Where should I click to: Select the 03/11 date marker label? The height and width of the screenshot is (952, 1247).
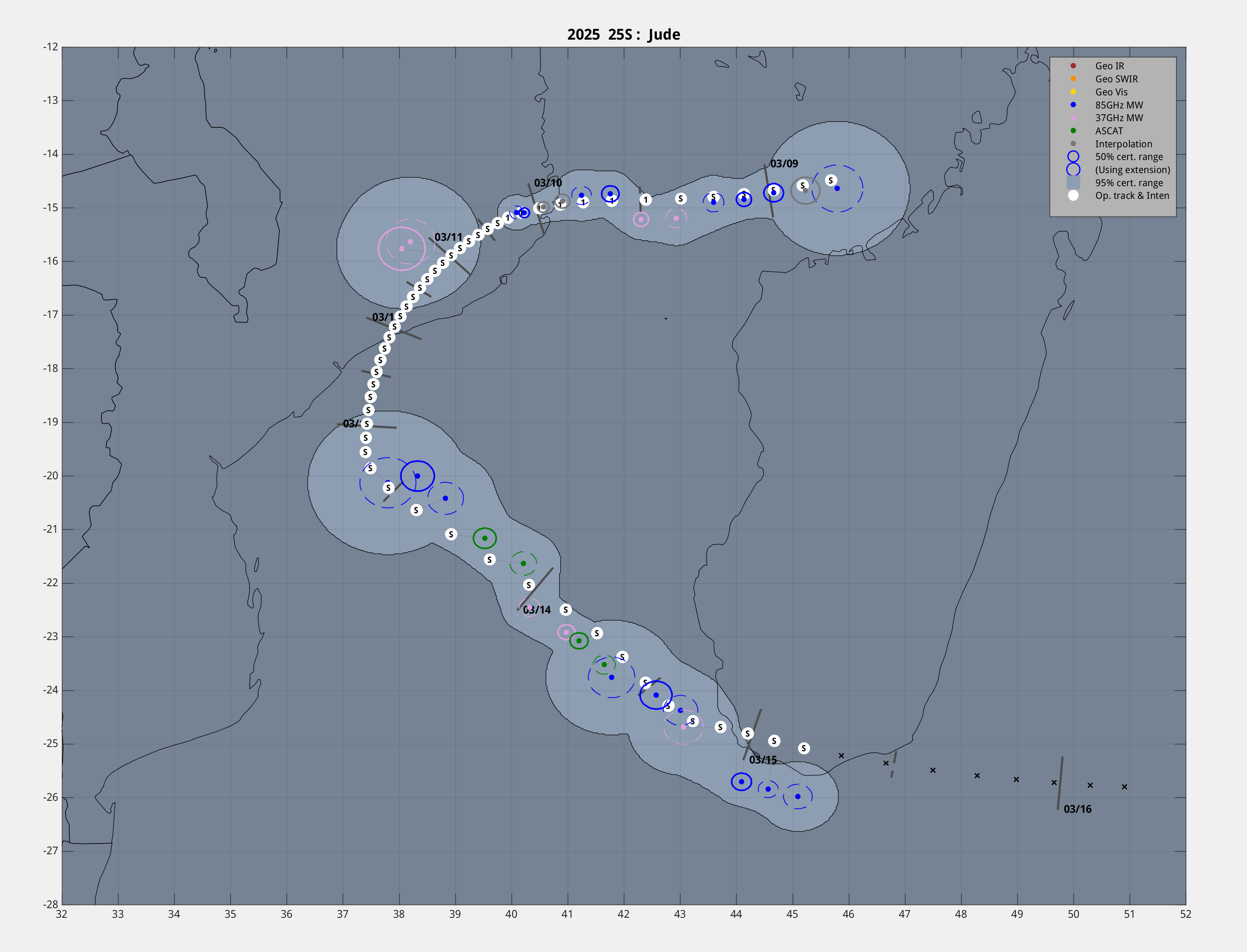pos(448,237)
